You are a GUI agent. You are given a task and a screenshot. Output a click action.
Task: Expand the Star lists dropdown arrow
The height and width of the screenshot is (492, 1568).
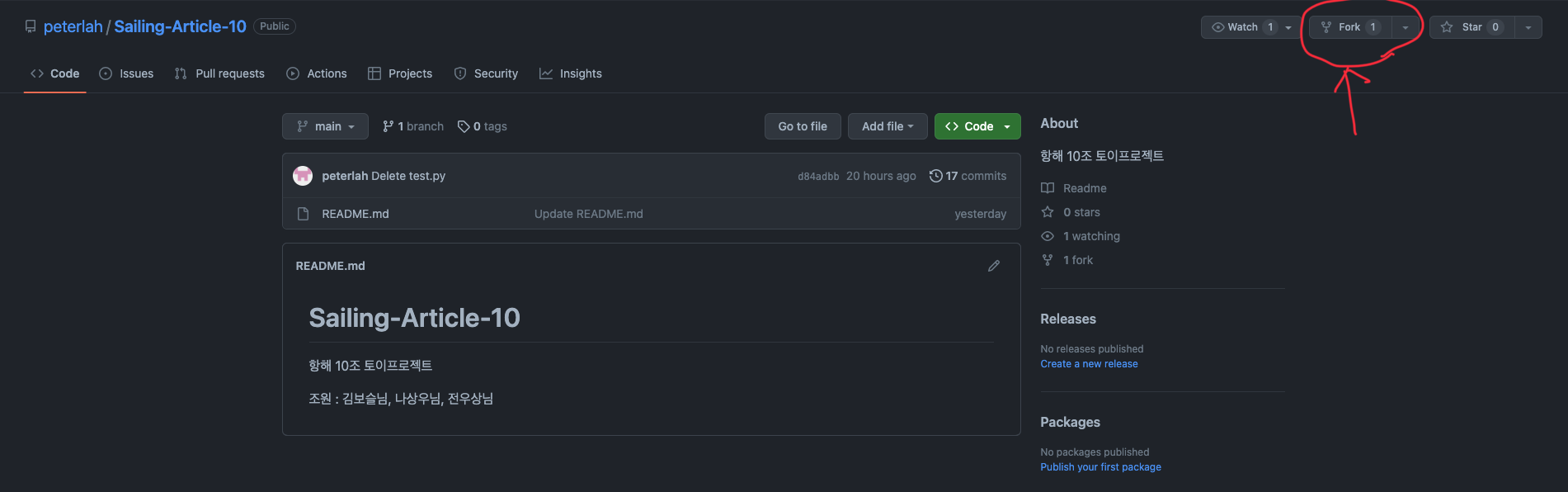(1528, 27)
